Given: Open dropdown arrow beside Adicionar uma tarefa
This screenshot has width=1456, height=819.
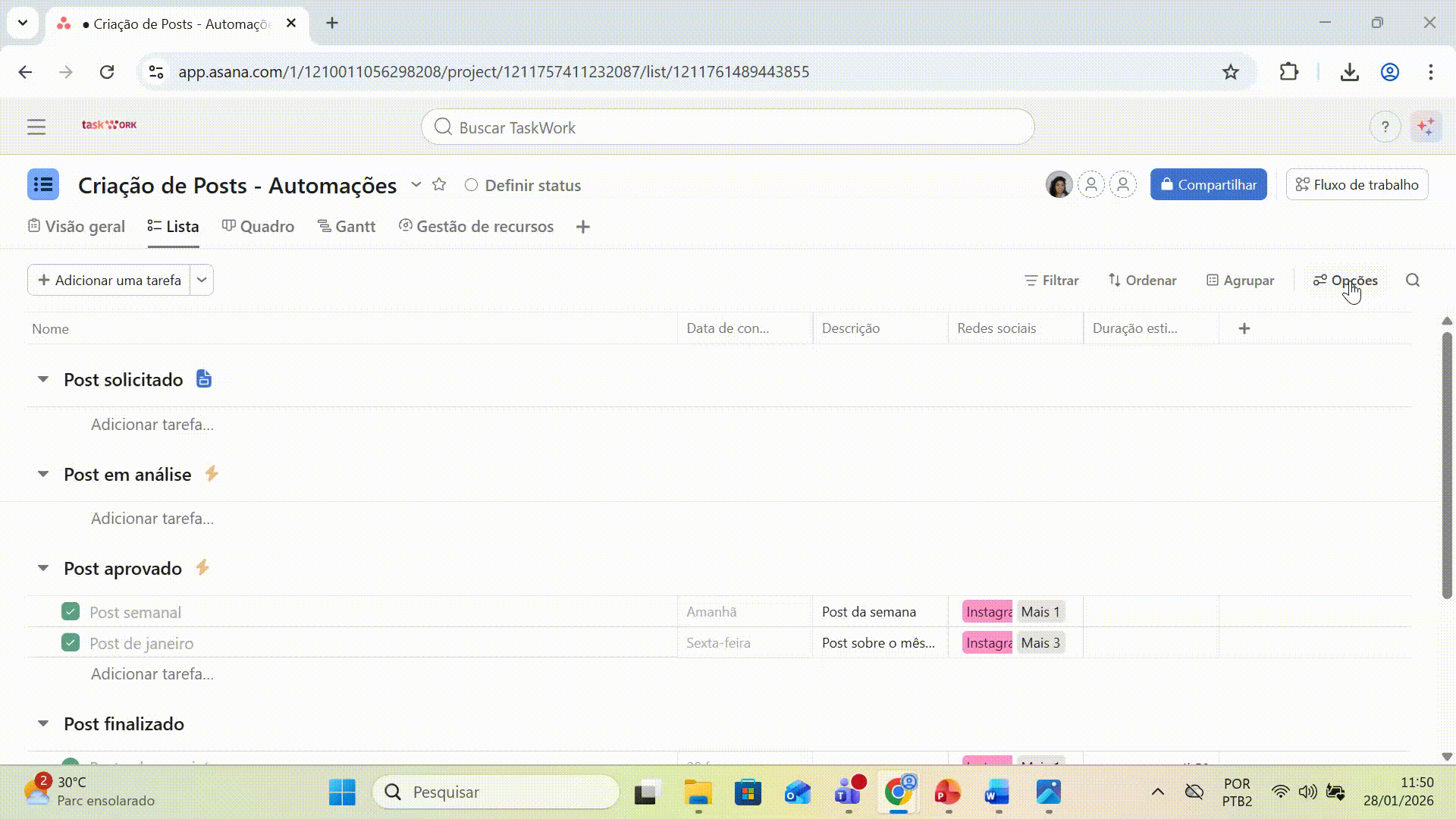Looking at the screenshot, I should point(202,280).
